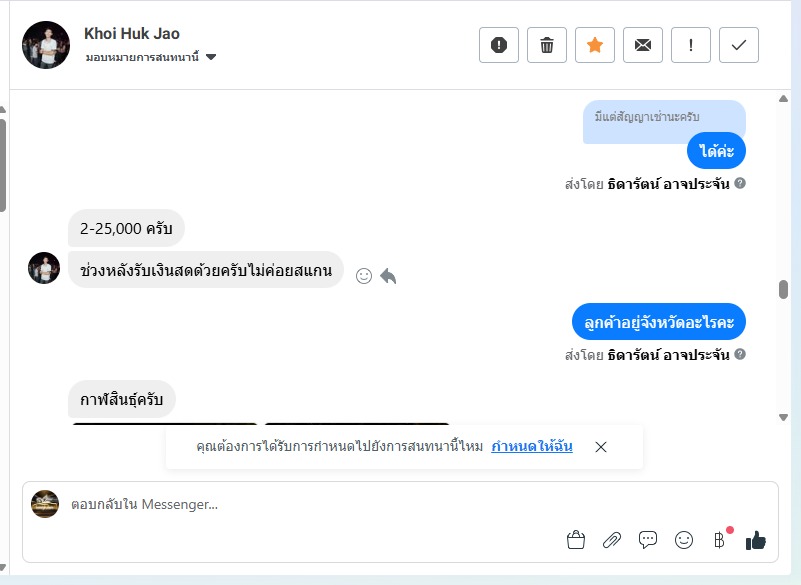
Task: Attach a file with paperclip icon
Action: click(x=612, y=540)
